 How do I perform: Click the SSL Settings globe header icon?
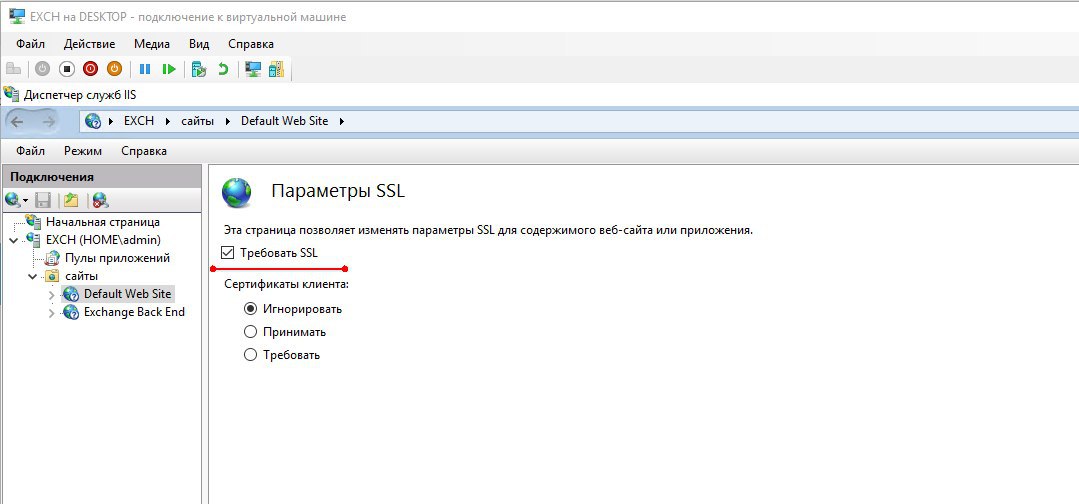tap(237, 193)
